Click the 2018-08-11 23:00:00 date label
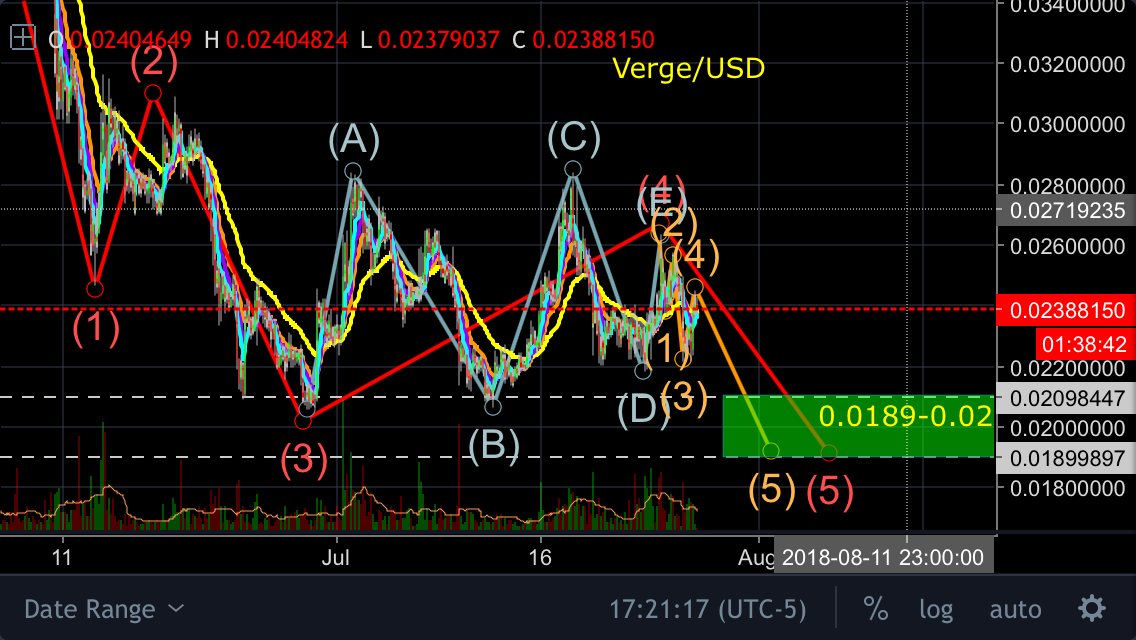The width and height of the screenshot is (1136, 640). point(883,557)
